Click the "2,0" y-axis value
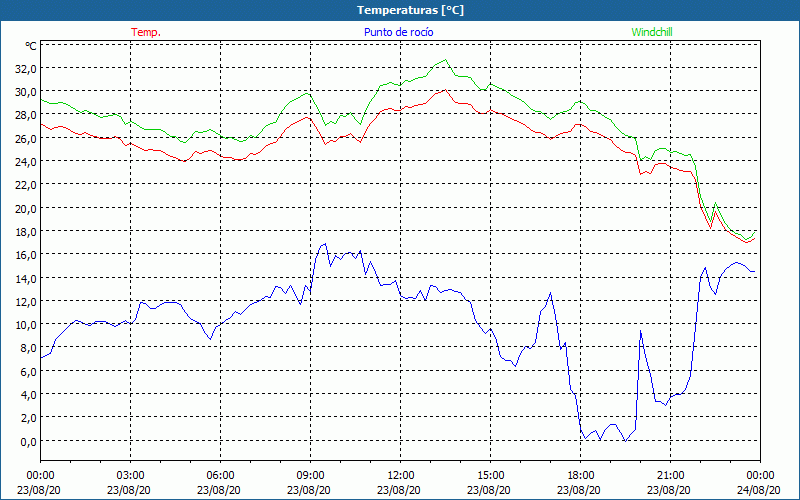The height and width of the screenshot is (500, 800). 29,418
